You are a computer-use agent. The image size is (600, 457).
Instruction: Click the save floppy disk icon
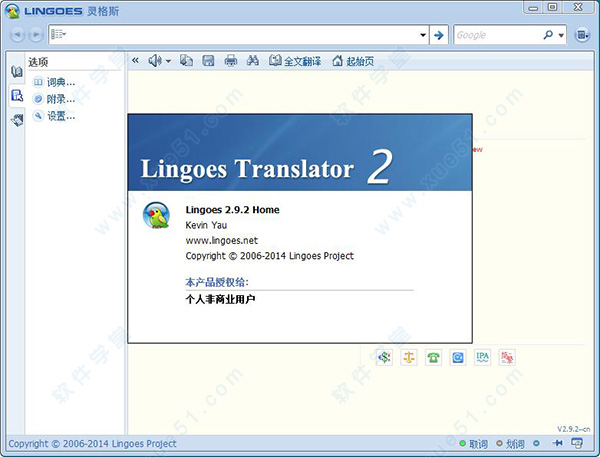coord(208,60)
